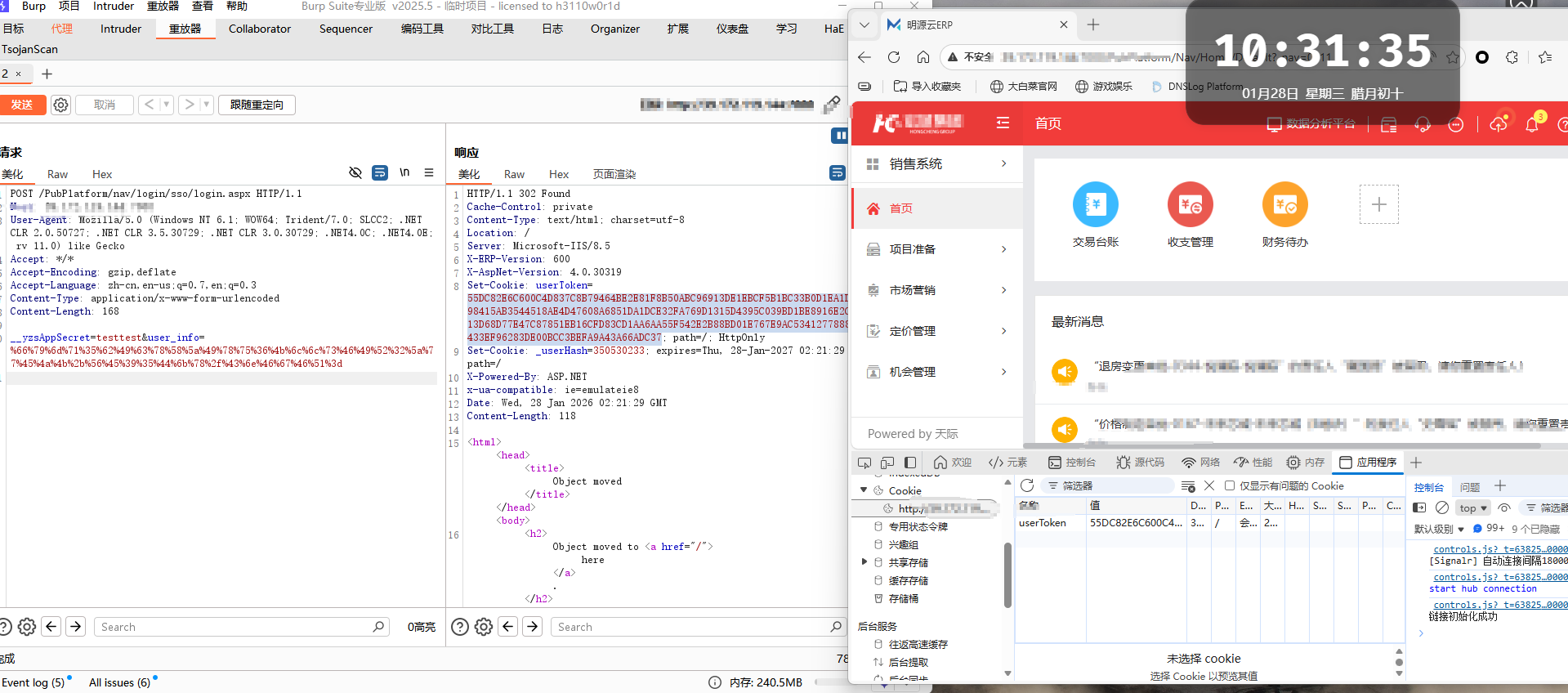
Task: Open Repeater settings gear next to Send
Action: 60,105
